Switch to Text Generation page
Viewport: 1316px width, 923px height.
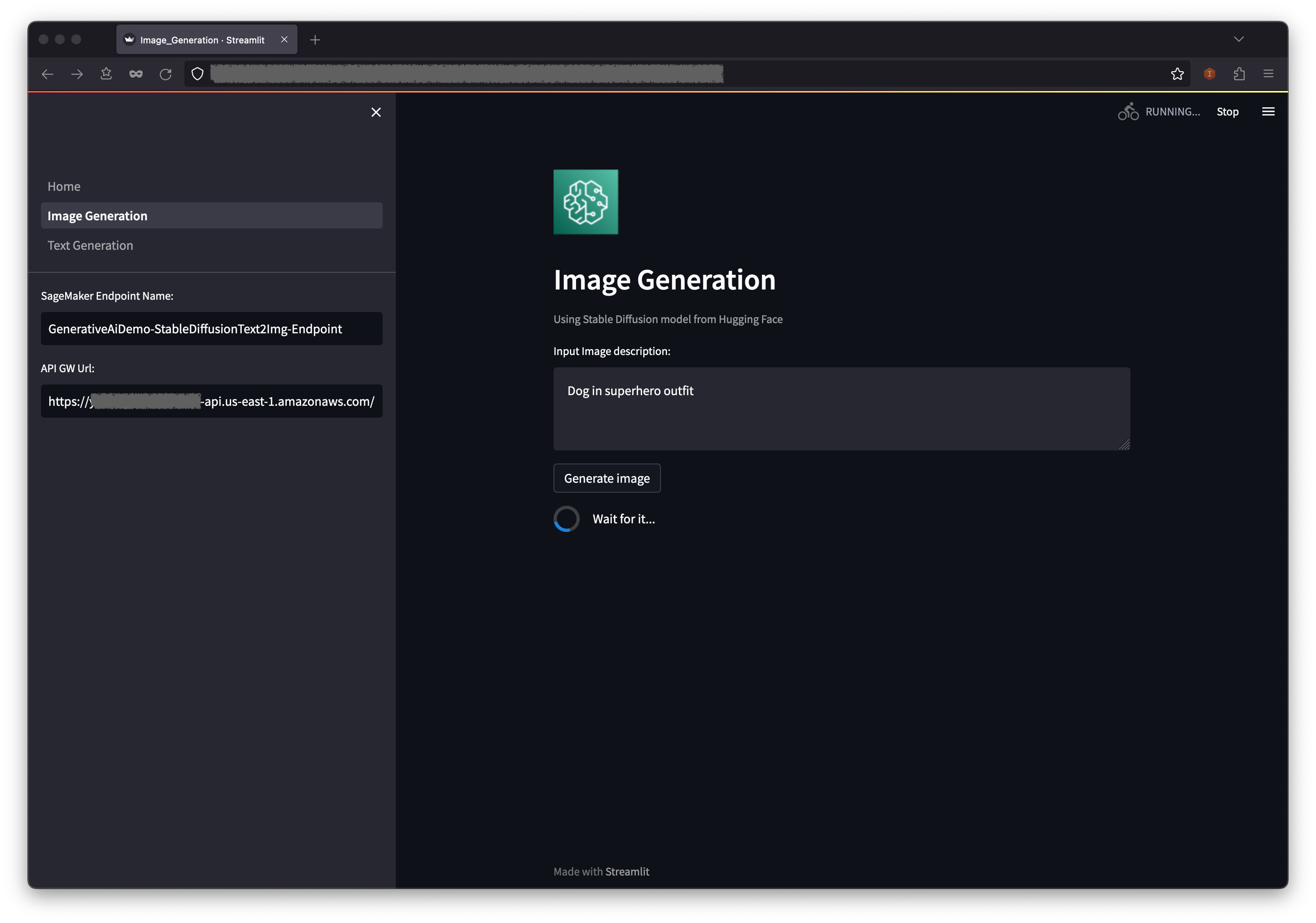(x=91, y=245)
